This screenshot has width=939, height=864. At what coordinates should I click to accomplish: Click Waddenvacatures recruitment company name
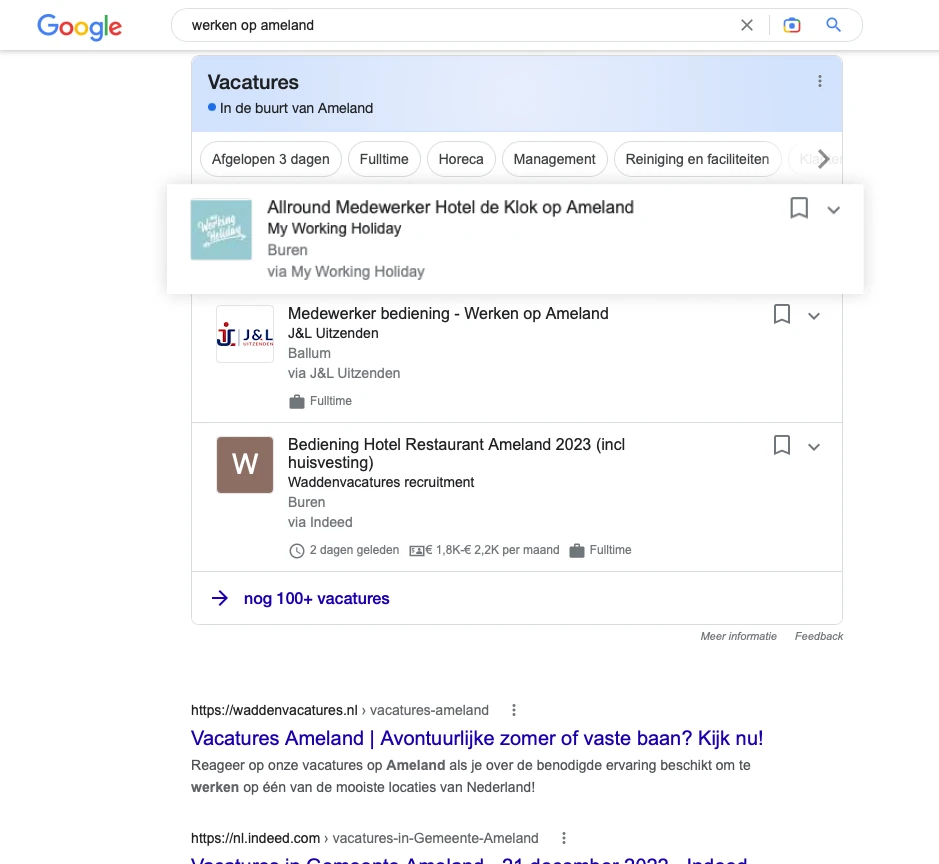point(381,482)
